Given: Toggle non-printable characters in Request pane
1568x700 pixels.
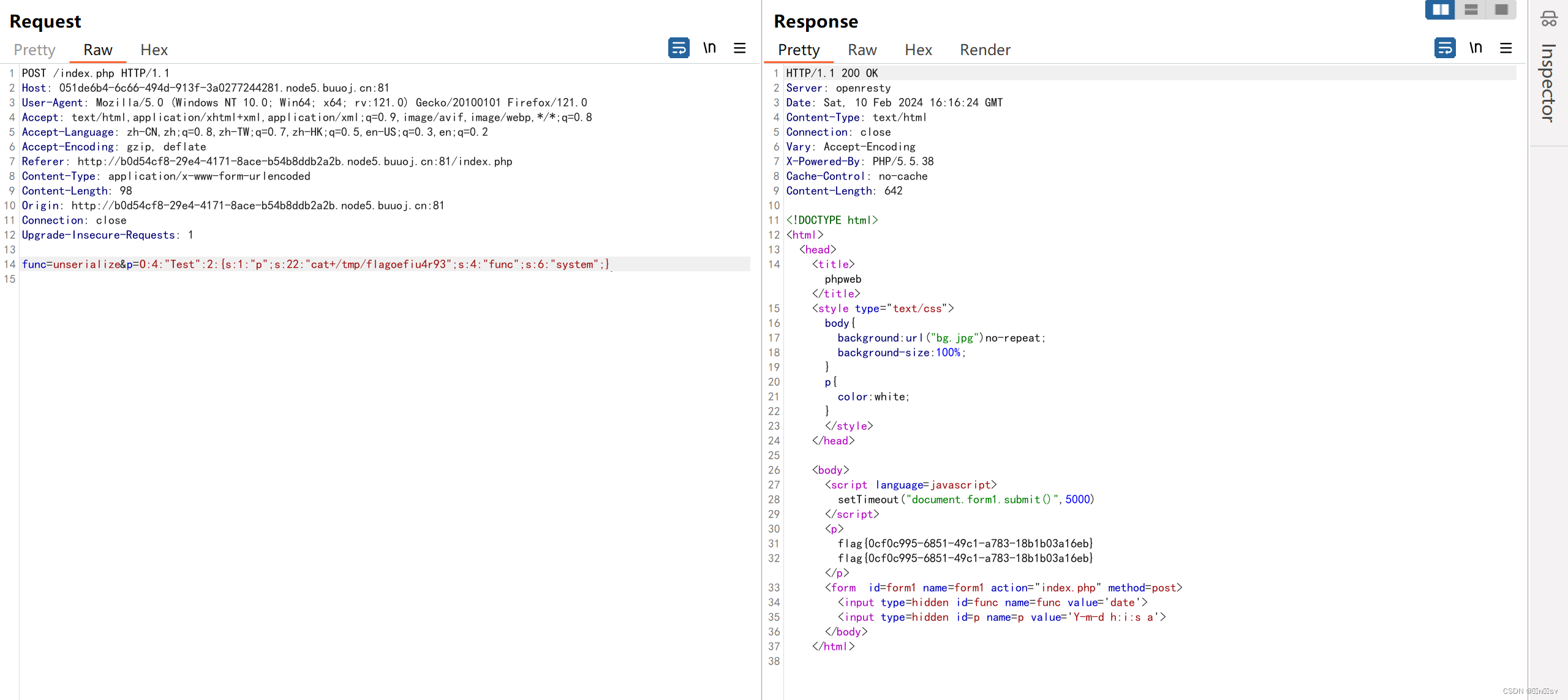Looking at the screenshot, I should [709, 48].
